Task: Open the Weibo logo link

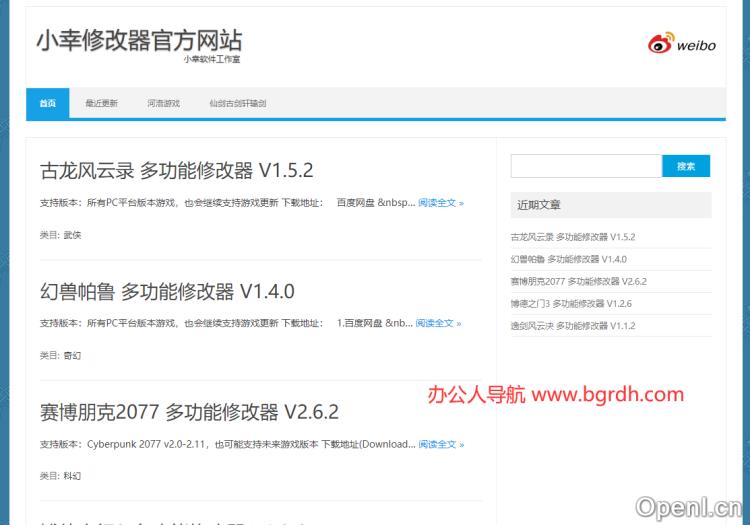Action: point(682,44)
